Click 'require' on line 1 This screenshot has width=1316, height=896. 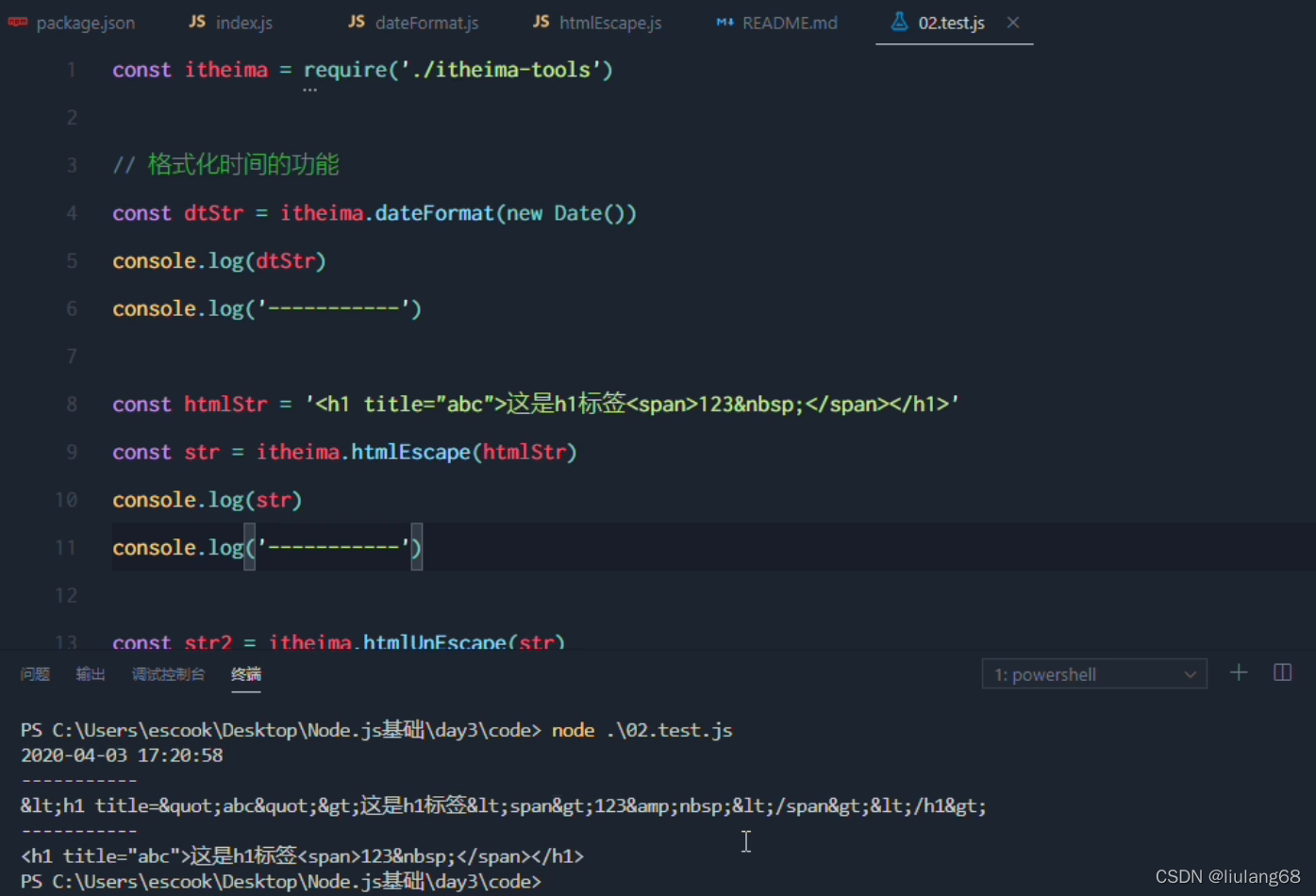(x=345, y=70)
